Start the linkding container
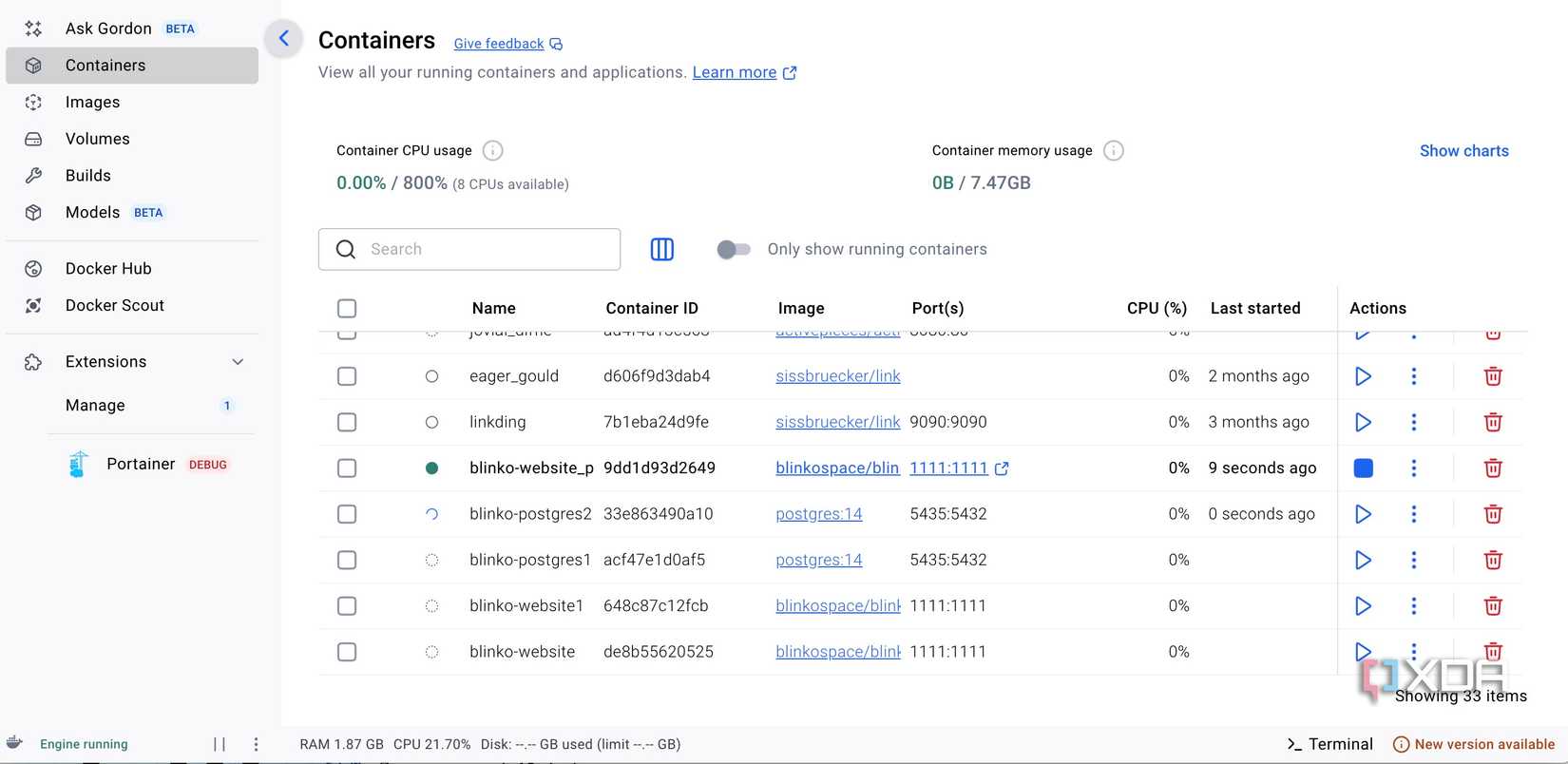The image size is (1568, 764). tap(1363, 422)
